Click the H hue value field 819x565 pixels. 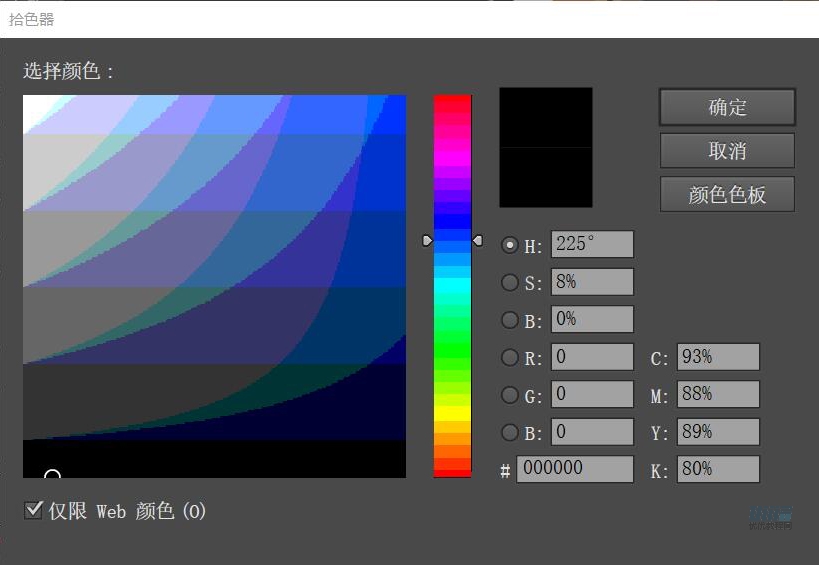tap(591, 245)
